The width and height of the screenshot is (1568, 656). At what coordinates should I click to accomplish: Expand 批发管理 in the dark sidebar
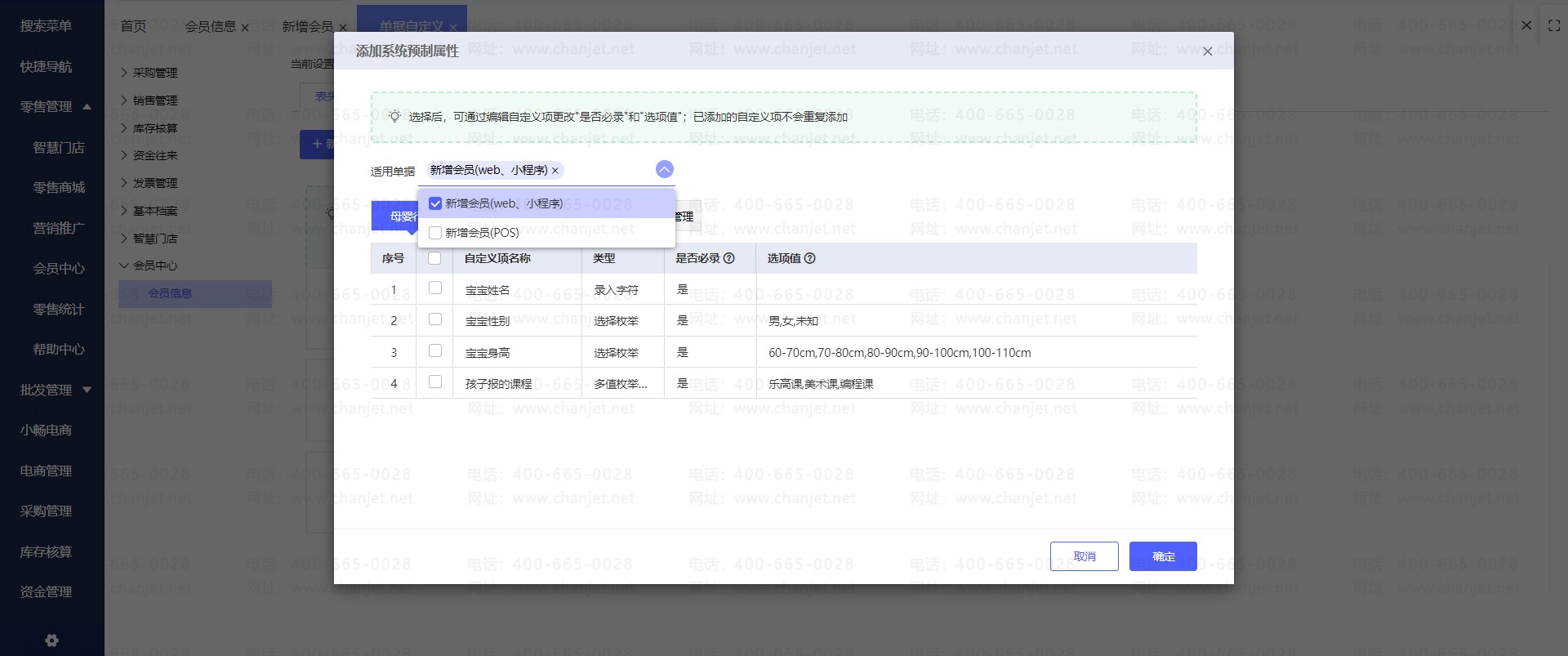click(x=87, y=390)
